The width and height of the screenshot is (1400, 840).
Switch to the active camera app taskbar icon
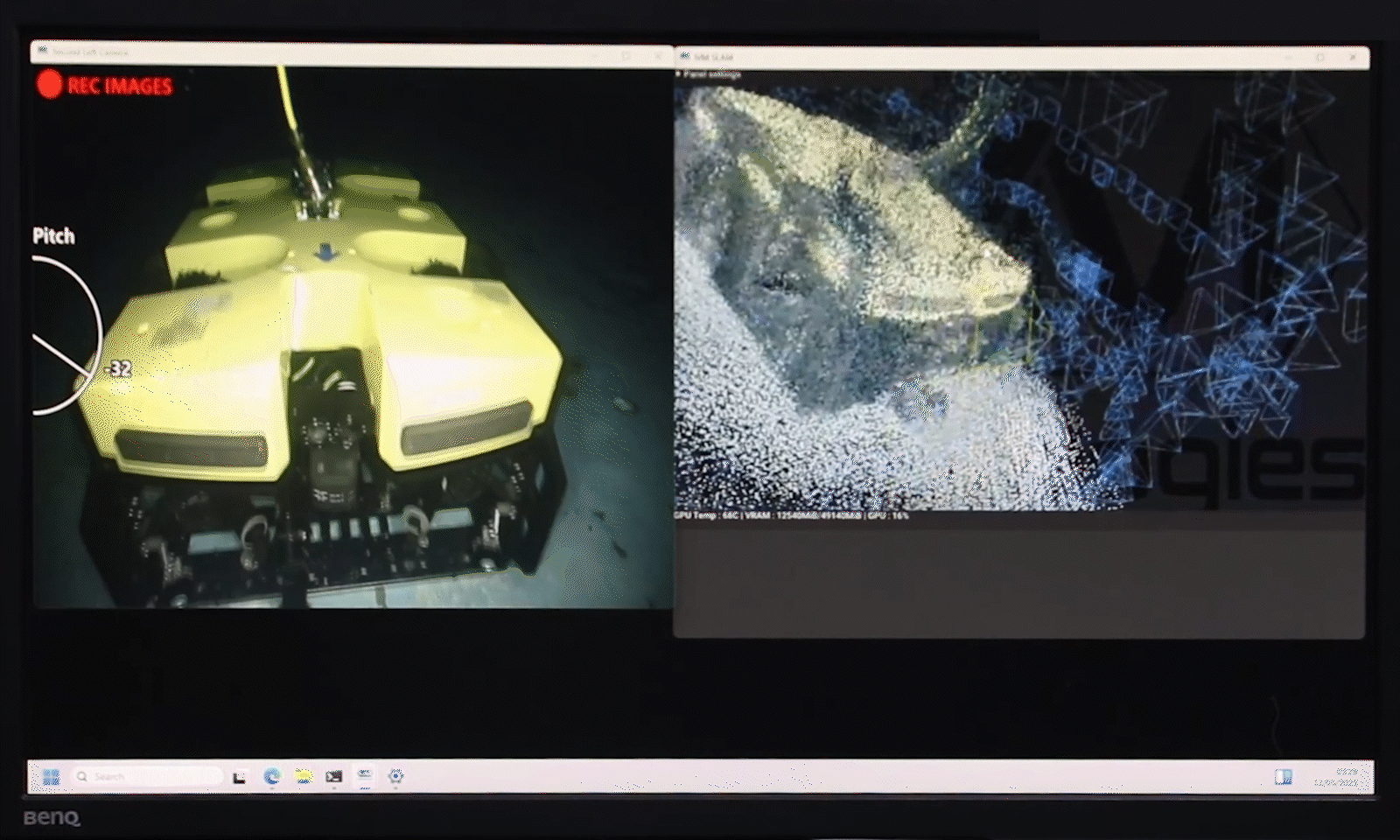click(x=365, y=776)
